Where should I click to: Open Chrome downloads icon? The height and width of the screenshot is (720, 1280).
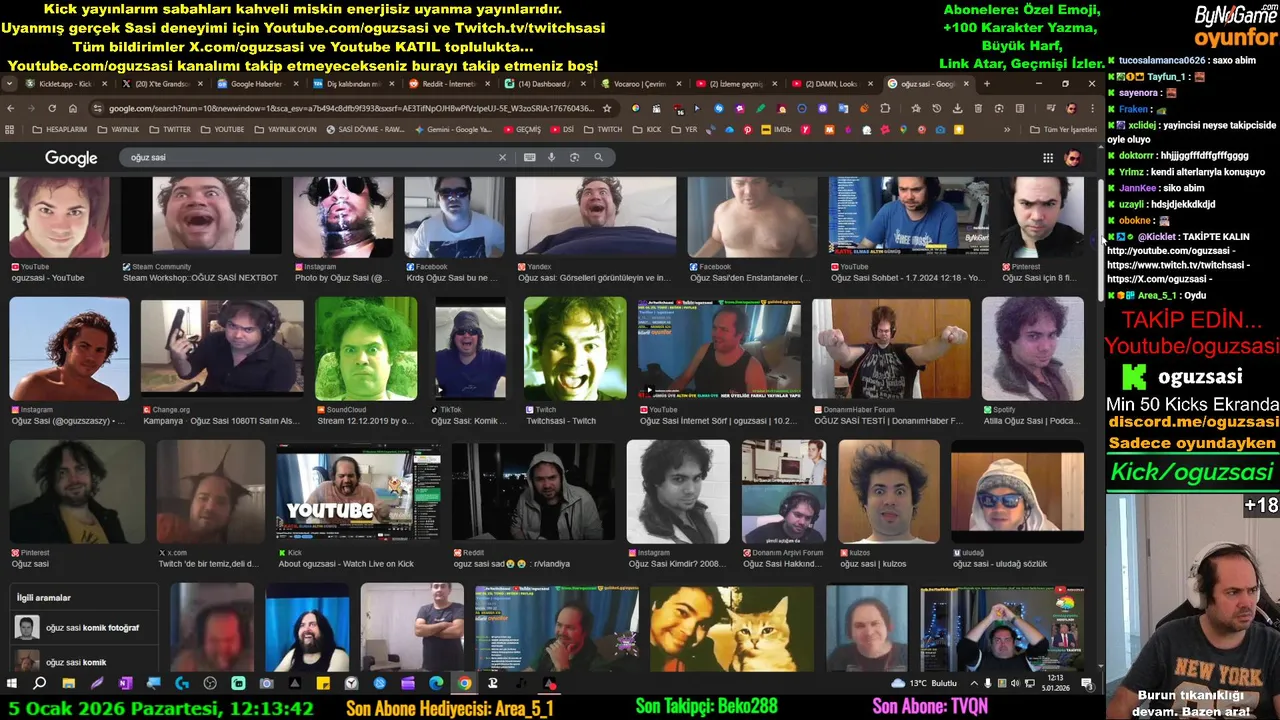(957, 108)
